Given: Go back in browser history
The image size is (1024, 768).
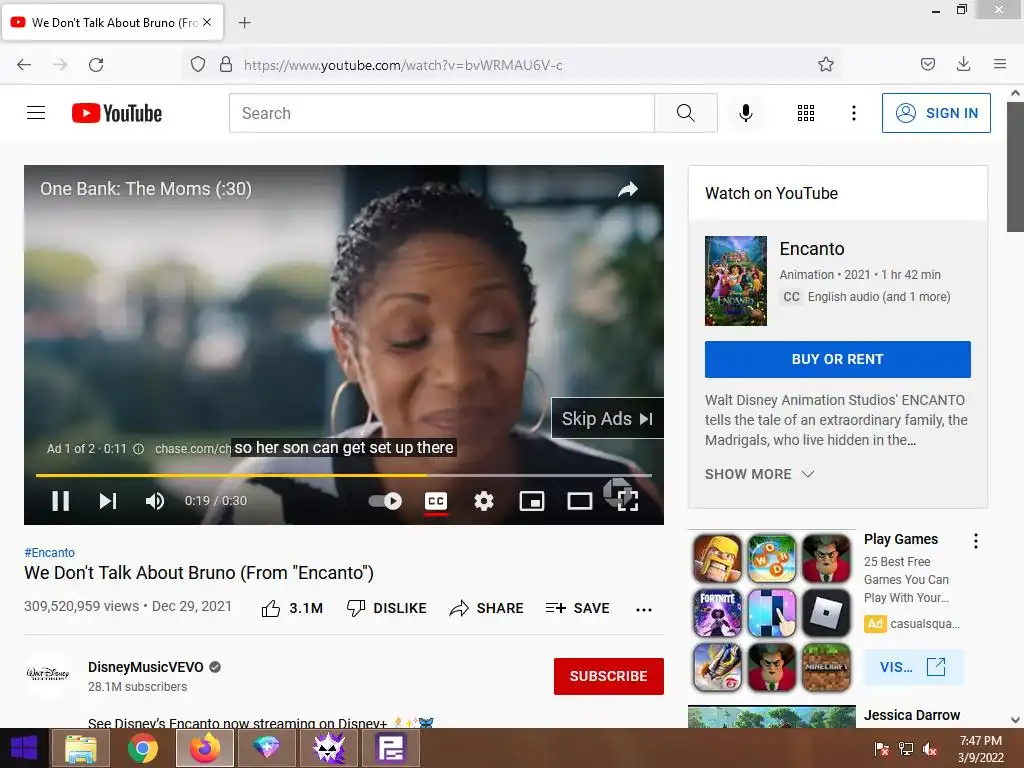Looking at the screenshot, I should pyautogui.click(x=24, y=65).
